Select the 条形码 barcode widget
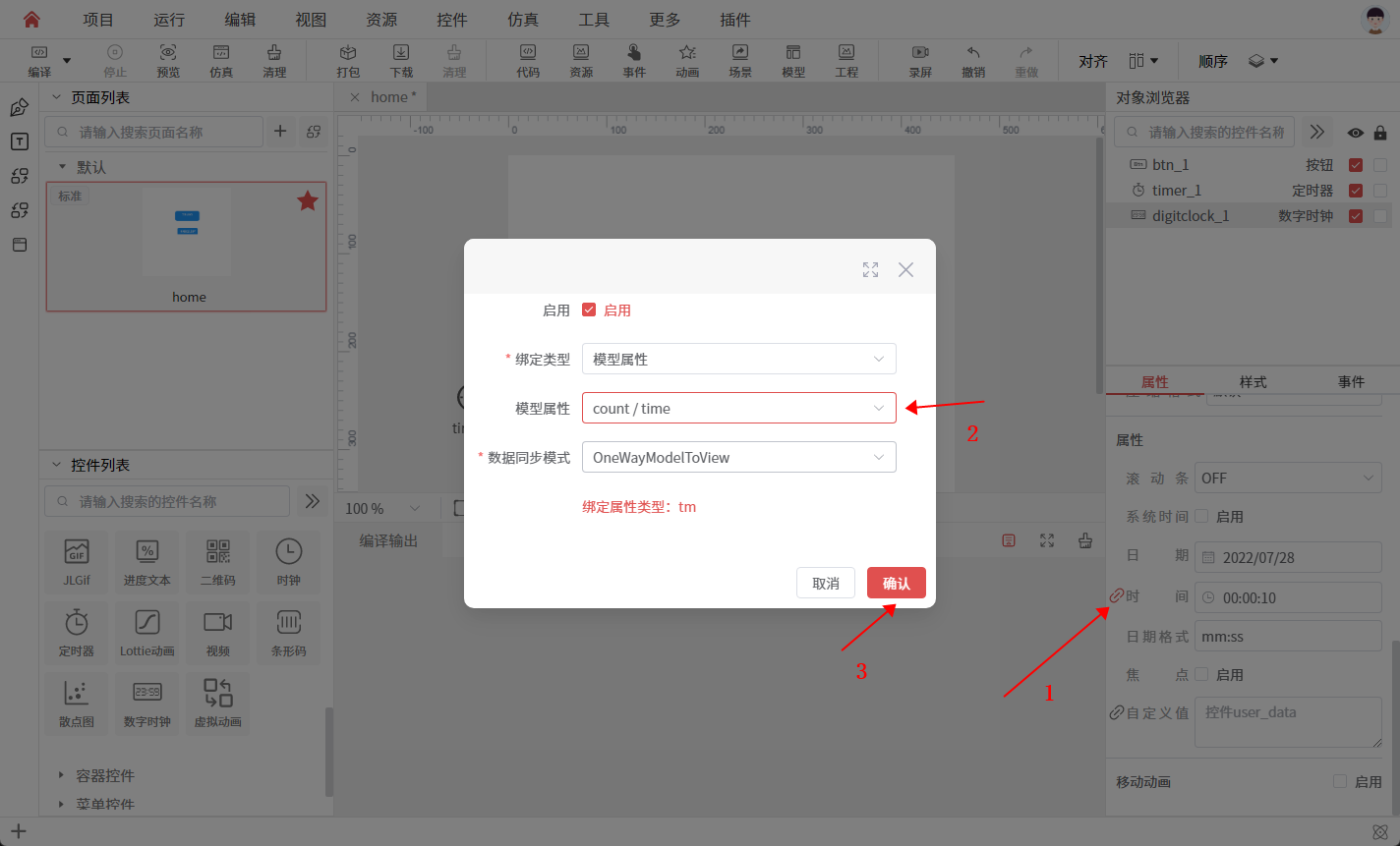 (x=289, y=634)
